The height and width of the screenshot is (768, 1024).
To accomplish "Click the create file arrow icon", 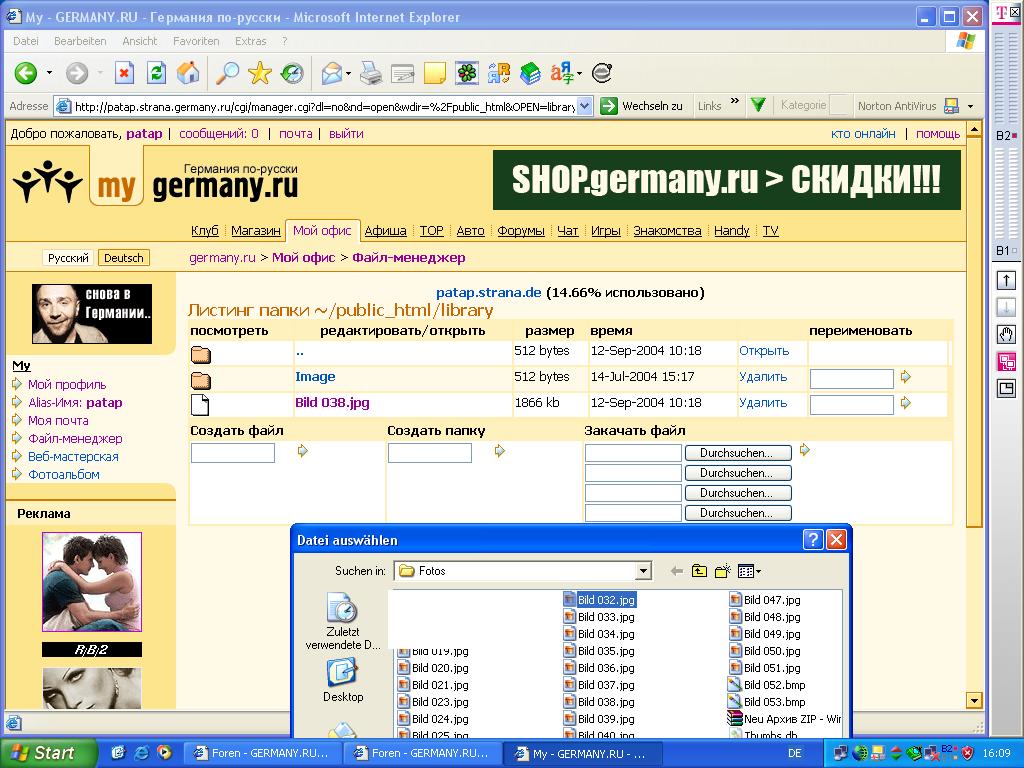I will pos(302,451).
